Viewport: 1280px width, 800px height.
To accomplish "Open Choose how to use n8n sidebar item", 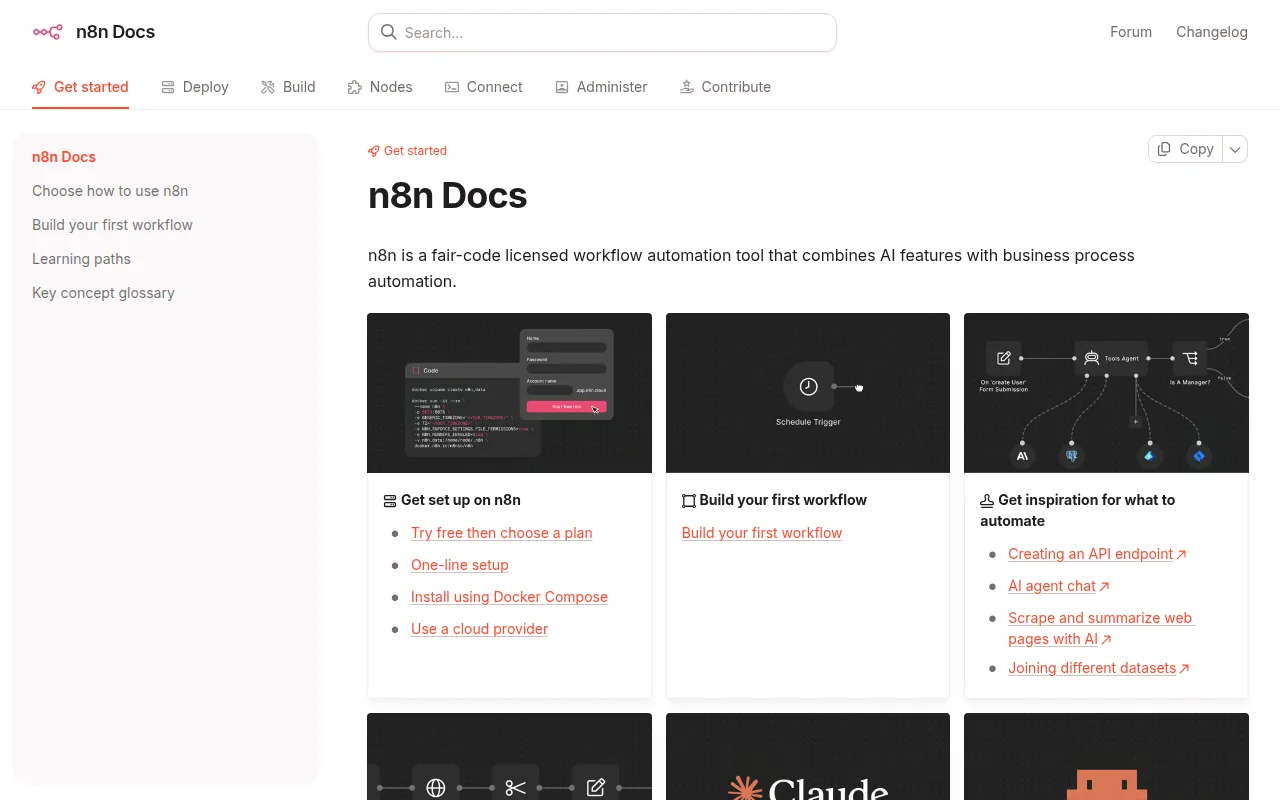I will (110, 191).
